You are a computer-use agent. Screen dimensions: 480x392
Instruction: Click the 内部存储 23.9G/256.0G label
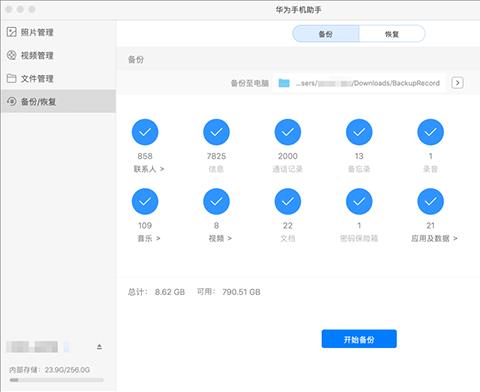tap(50, 370)
